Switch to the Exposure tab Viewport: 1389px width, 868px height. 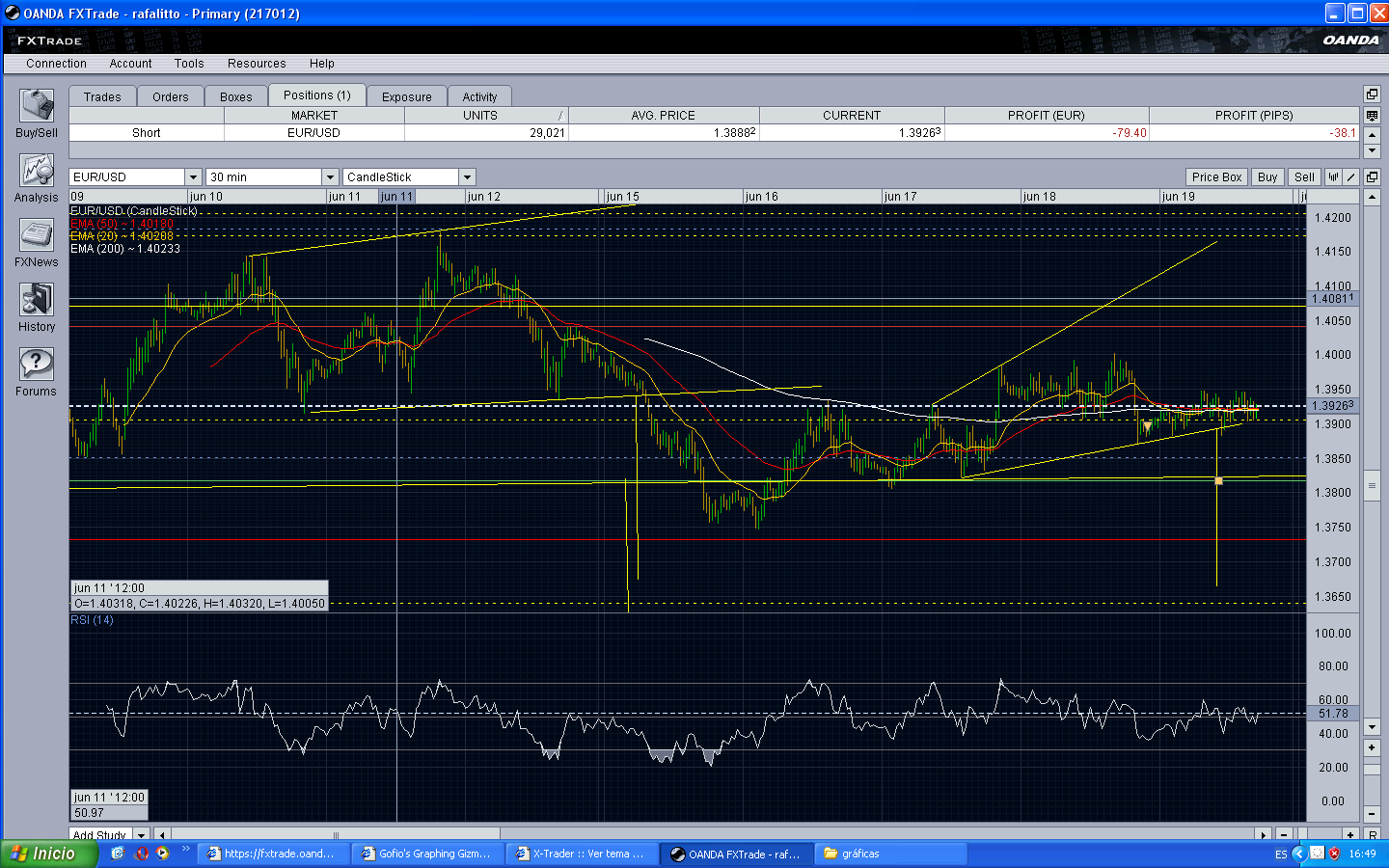406,96
